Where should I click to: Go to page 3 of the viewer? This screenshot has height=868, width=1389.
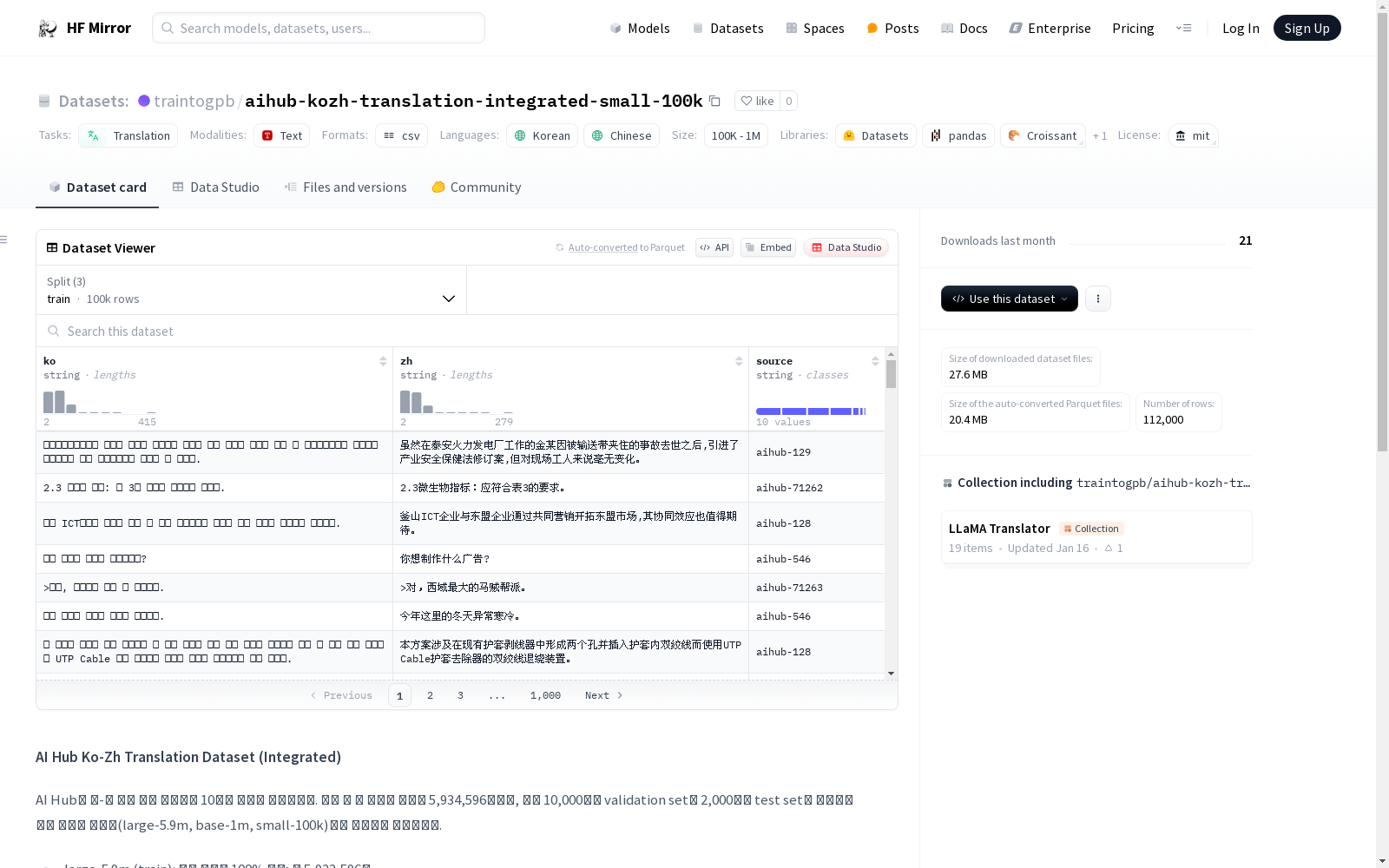tap(460, 695)
